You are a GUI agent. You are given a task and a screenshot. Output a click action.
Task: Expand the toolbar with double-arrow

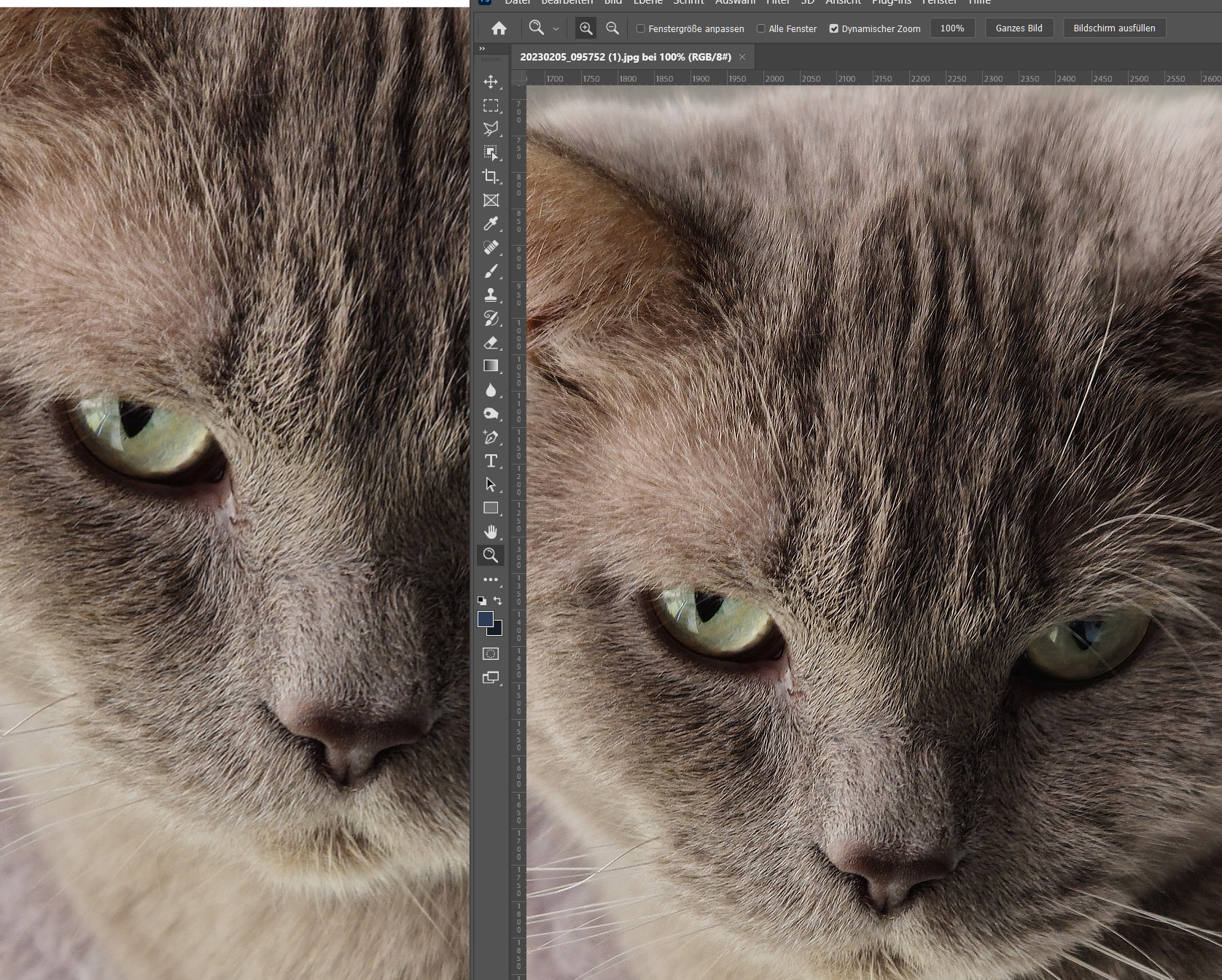[x=482, y=48]
